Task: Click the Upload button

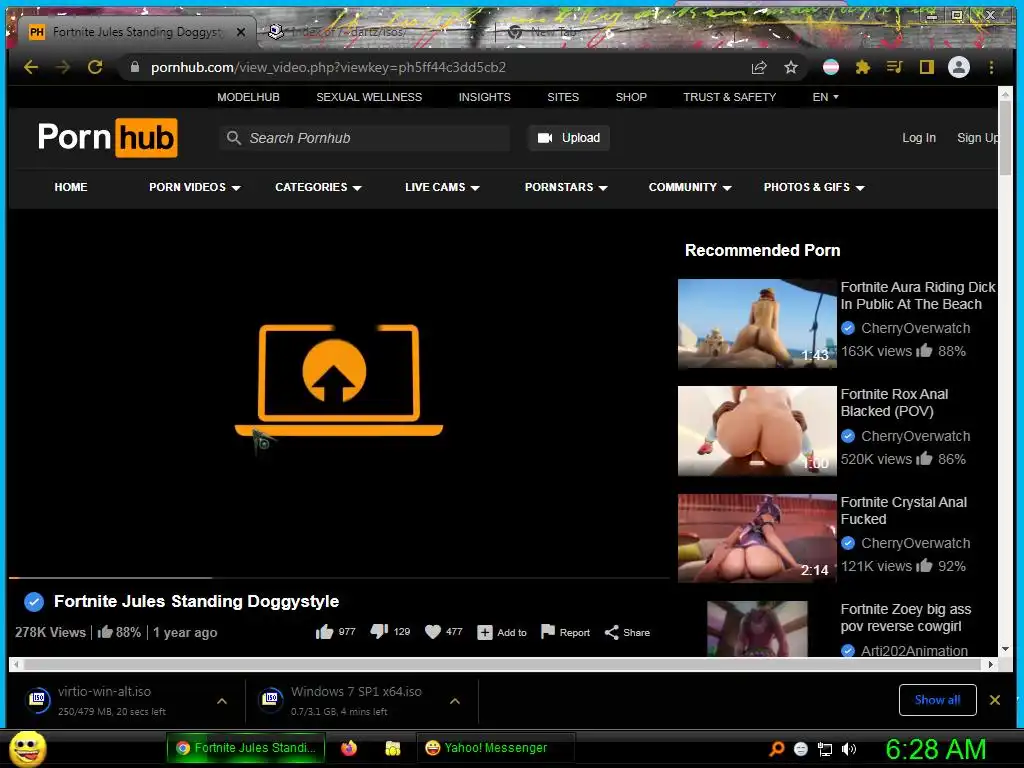Action: pyautogui.click(x=569, y=138)
